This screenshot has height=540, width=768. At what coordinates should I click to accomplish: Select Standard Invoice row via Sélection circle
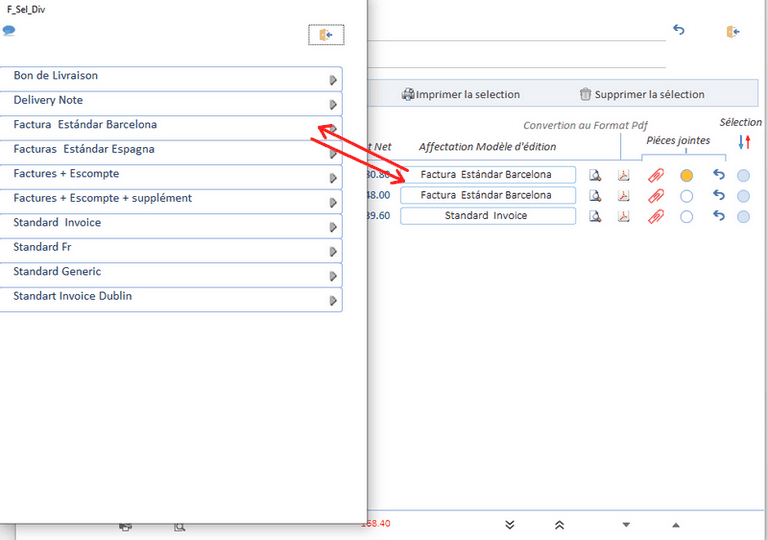coord(743,217)
